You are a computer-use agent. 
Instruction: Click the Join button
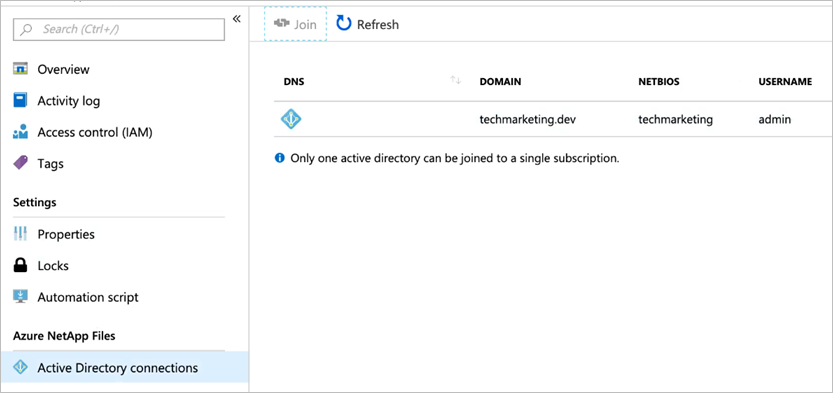click(x=295, y=24)
